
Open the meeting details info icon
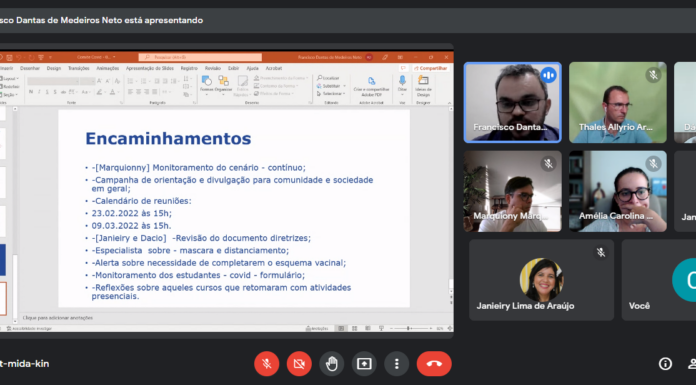[665, 364]
